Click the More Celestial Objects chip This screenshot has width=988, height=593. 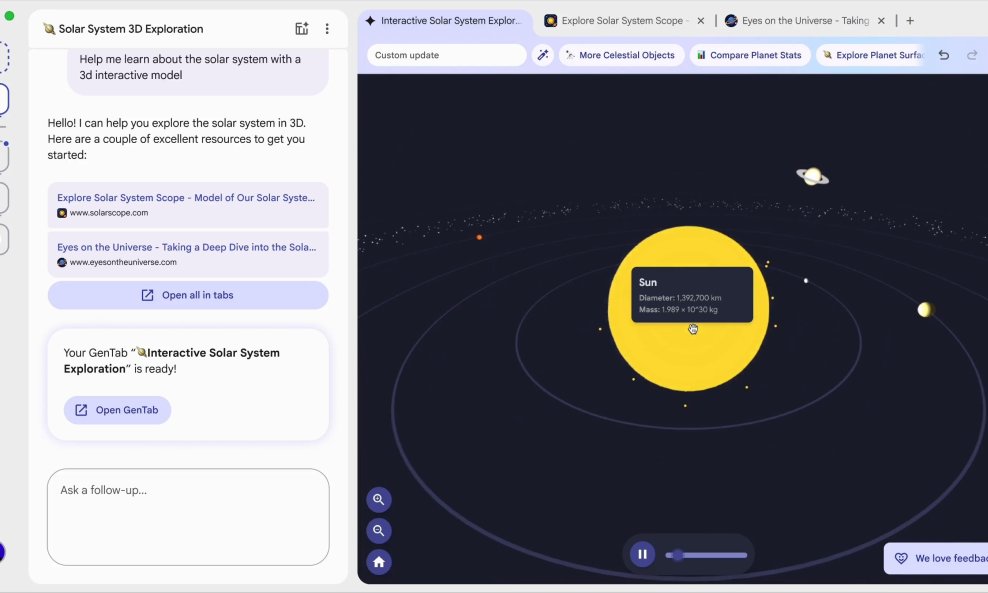pyautogui.click(x=621, y=55)
